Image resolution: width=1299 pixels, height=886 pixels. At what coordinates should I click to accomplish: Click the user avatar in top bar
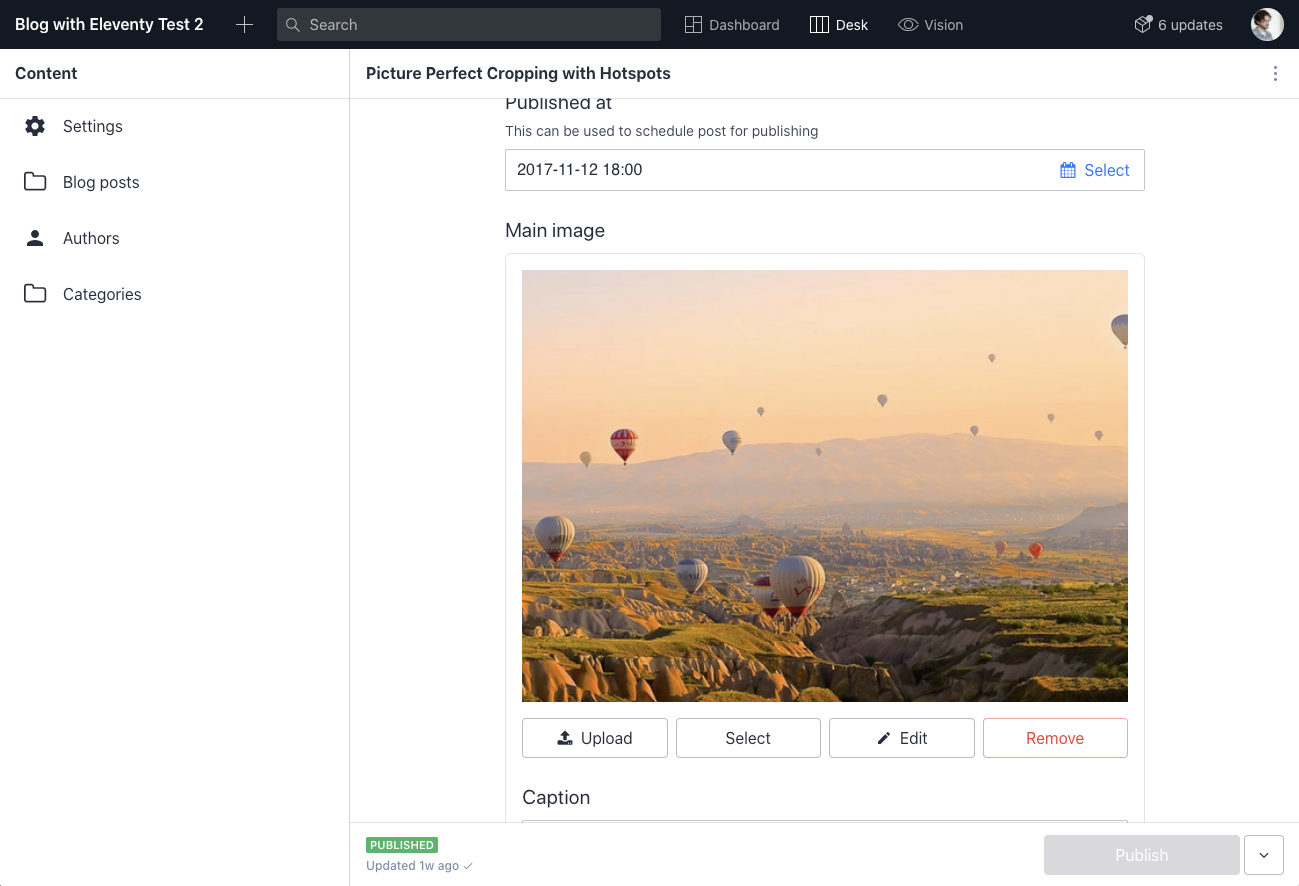[1266, 24]
